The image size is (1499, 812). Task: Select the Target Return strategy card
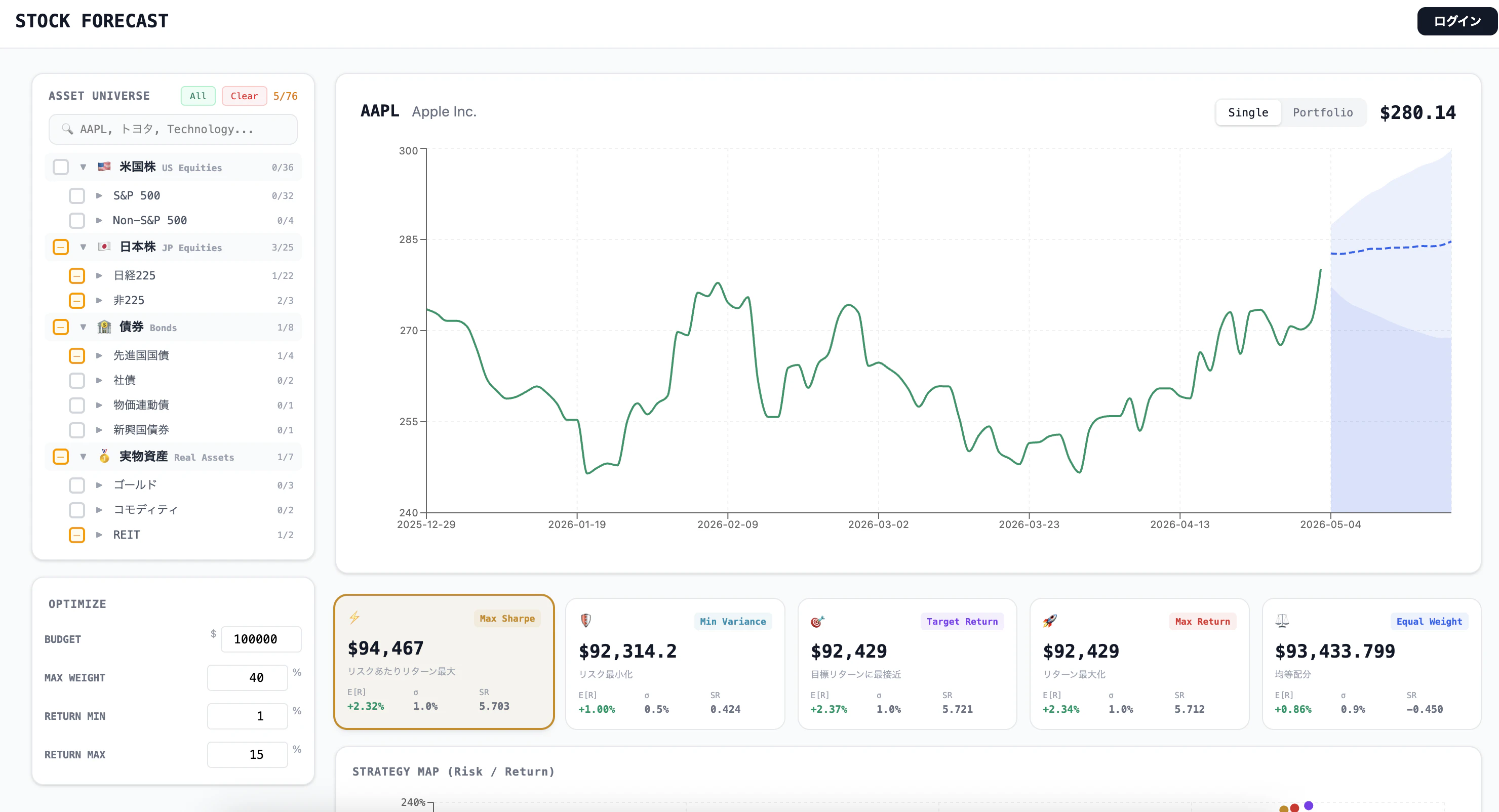point(907,664)
